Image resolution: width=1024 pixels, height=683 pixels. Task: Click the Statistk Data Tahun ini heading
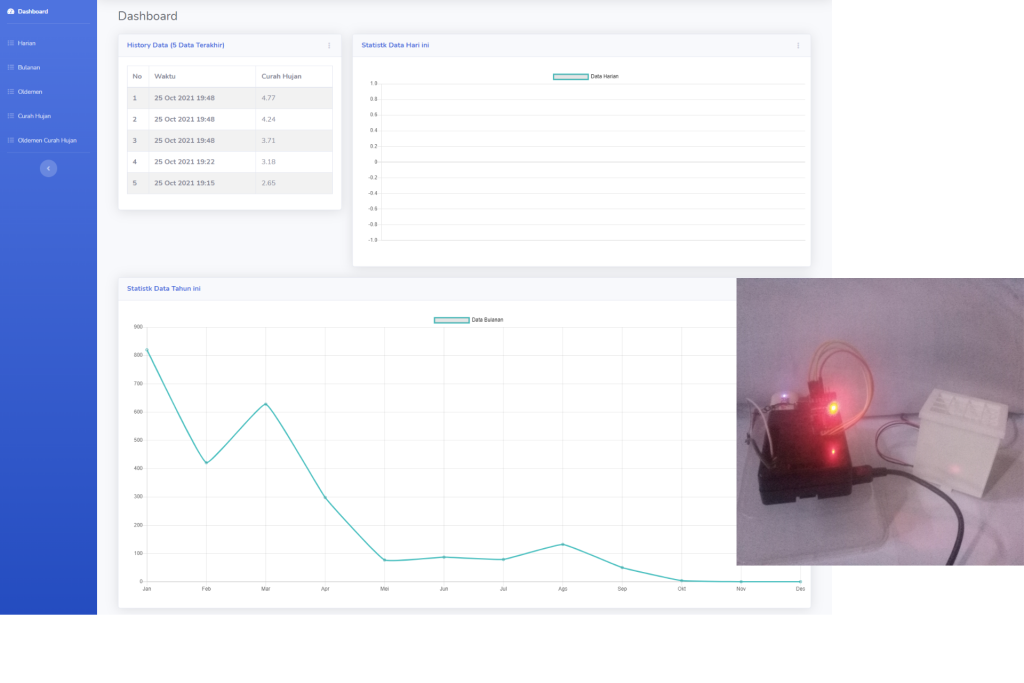(162, 288)
